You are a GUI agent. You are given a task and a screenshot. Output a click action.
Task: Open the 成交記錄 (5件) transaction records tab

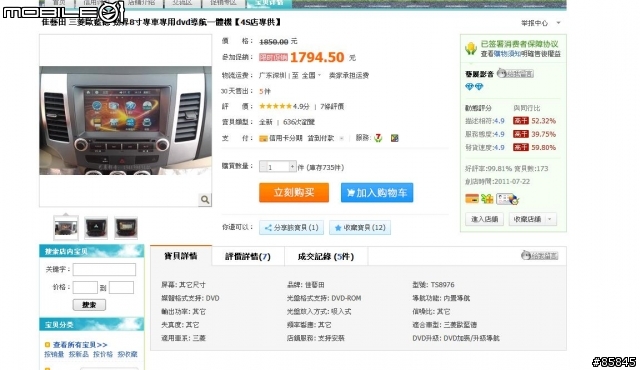(x=326, y=257)
